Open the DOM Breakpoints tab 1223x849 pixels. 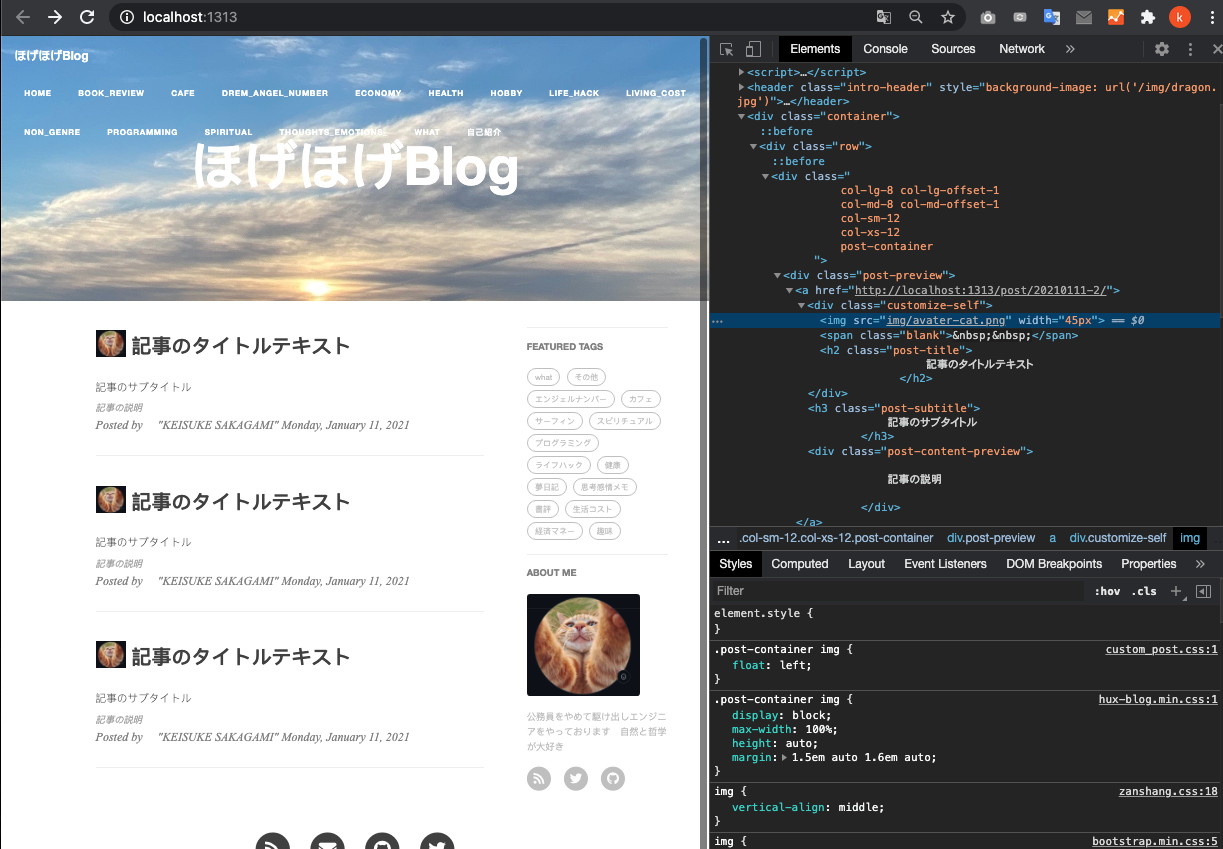(1054, 564)
